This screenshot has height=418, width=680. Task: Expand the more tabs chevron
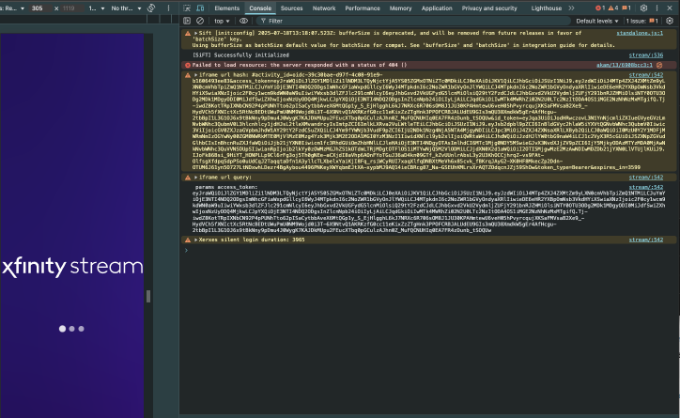pyautogui.click(x=572, y=8)
